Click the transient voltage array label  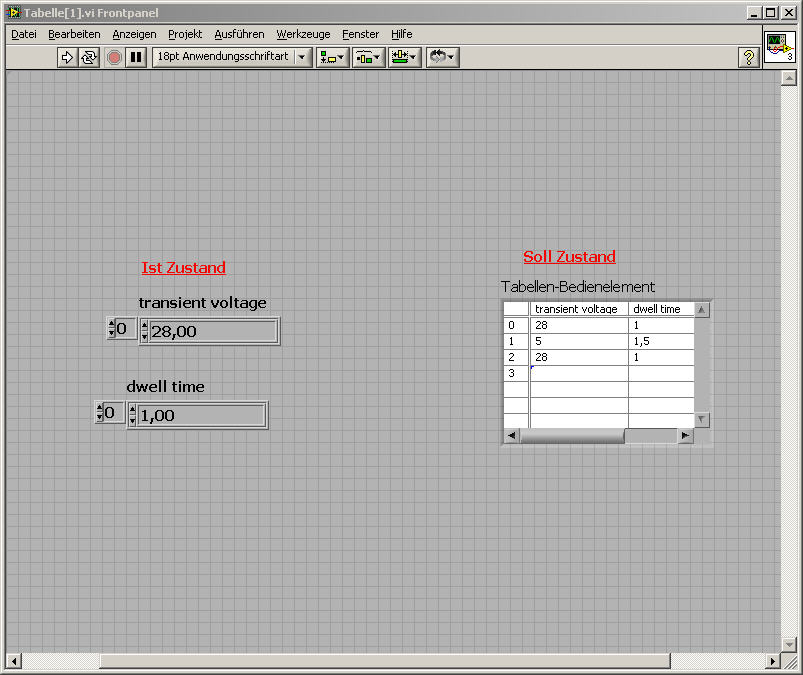tap(202, 303)
